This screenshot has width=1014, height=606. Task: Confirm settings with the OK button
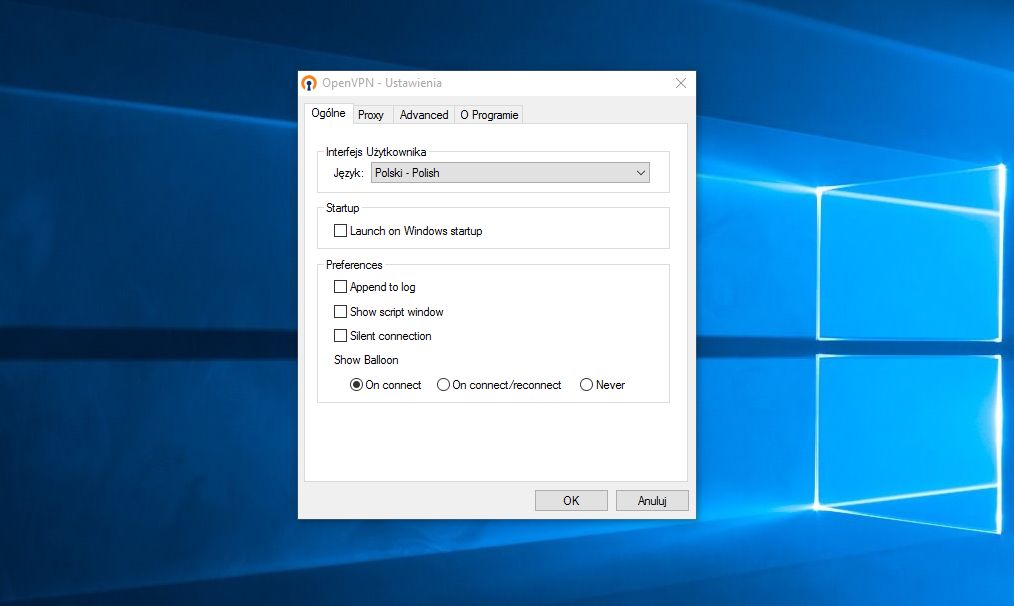(x=571, y=501)
